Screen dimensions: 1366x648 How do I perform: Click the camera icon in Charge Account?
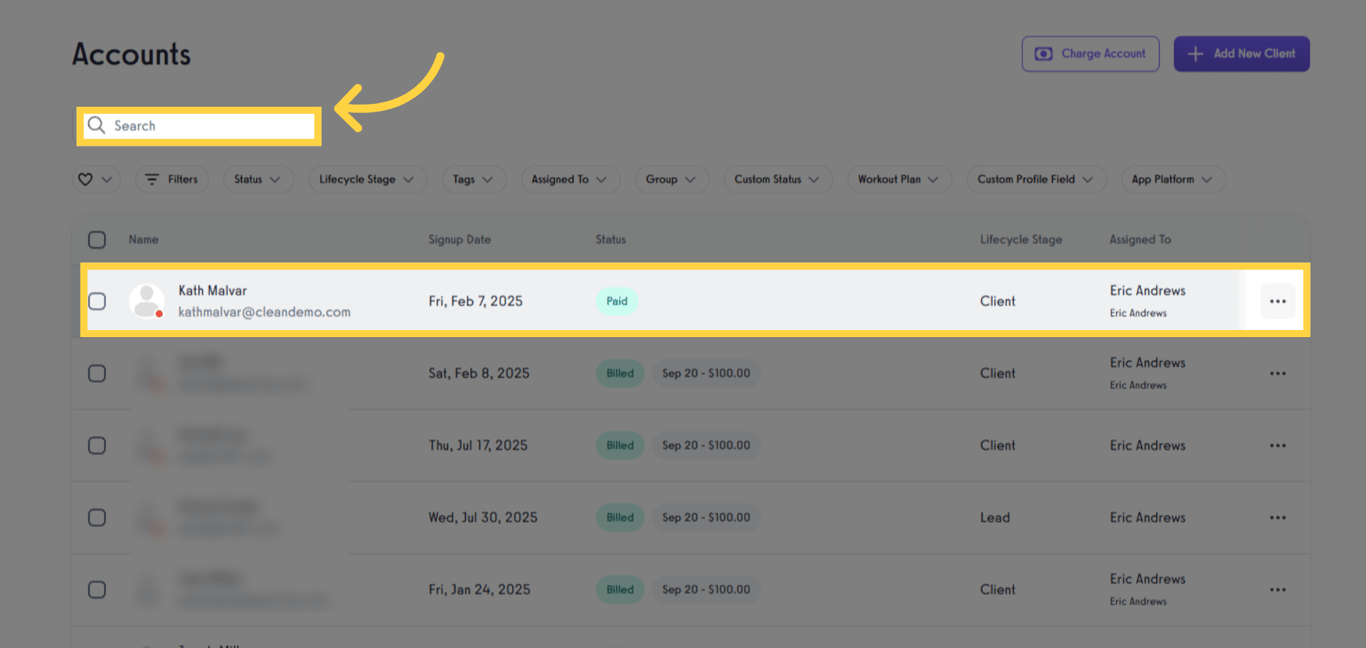click(1043, 53)
